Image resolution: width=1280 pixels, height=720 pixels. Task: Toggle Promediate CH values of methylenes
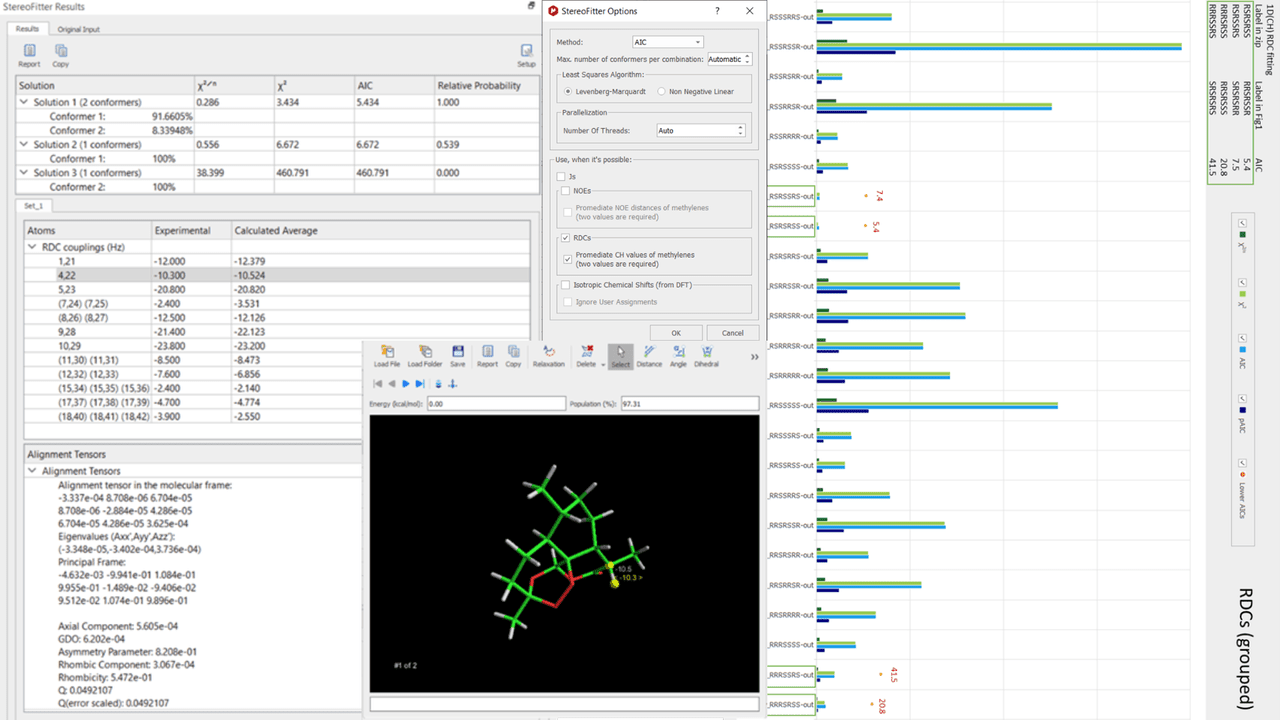[x=568, y=259]
